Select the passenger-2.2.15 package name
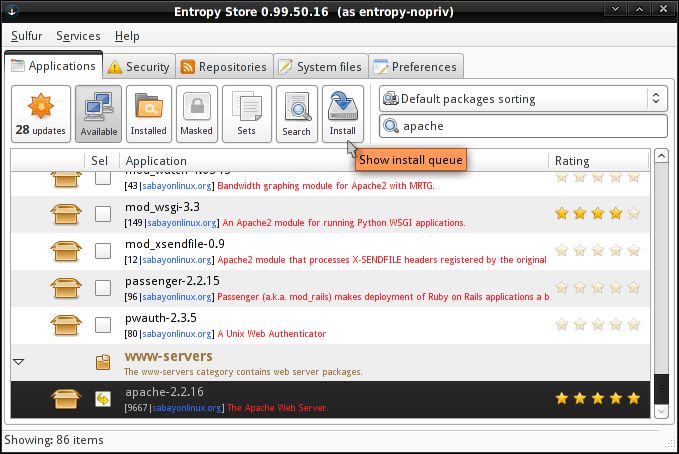This screenshot has height=454, width=679. click(x=172, y=281)
